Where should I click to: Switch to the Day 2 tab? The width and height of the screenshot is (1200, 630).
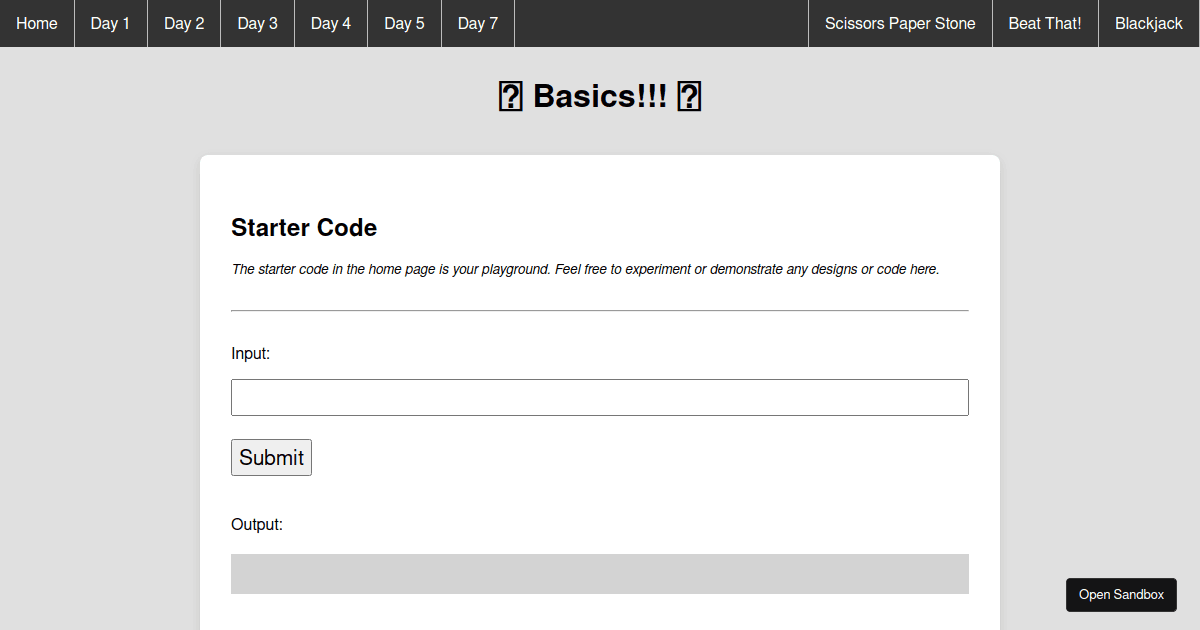[x=183, y=23]
